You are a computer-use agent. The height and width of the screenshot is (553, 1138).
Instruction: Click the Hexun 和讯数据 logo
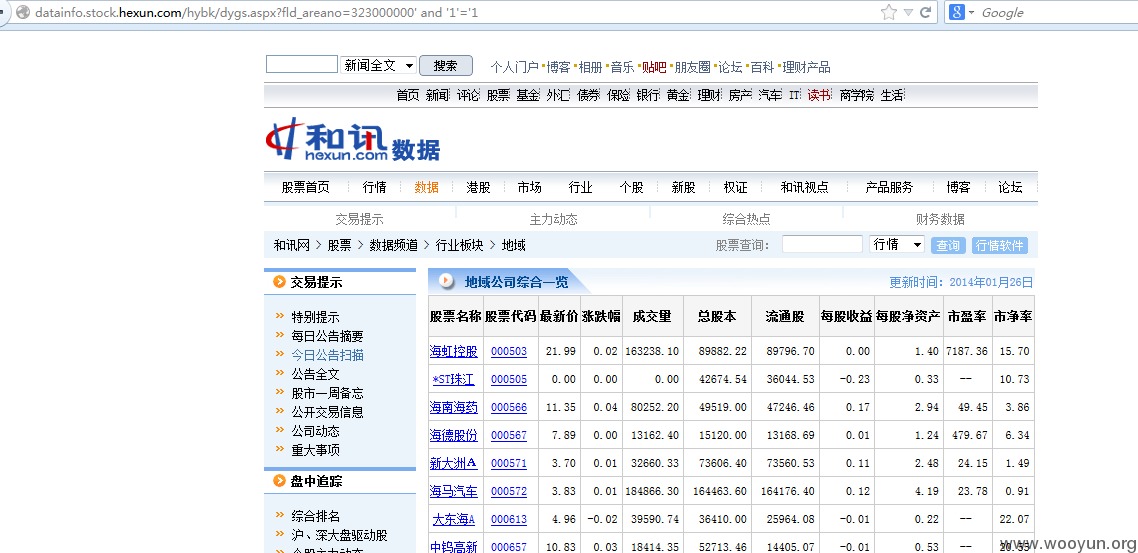[x=353, y=139]
